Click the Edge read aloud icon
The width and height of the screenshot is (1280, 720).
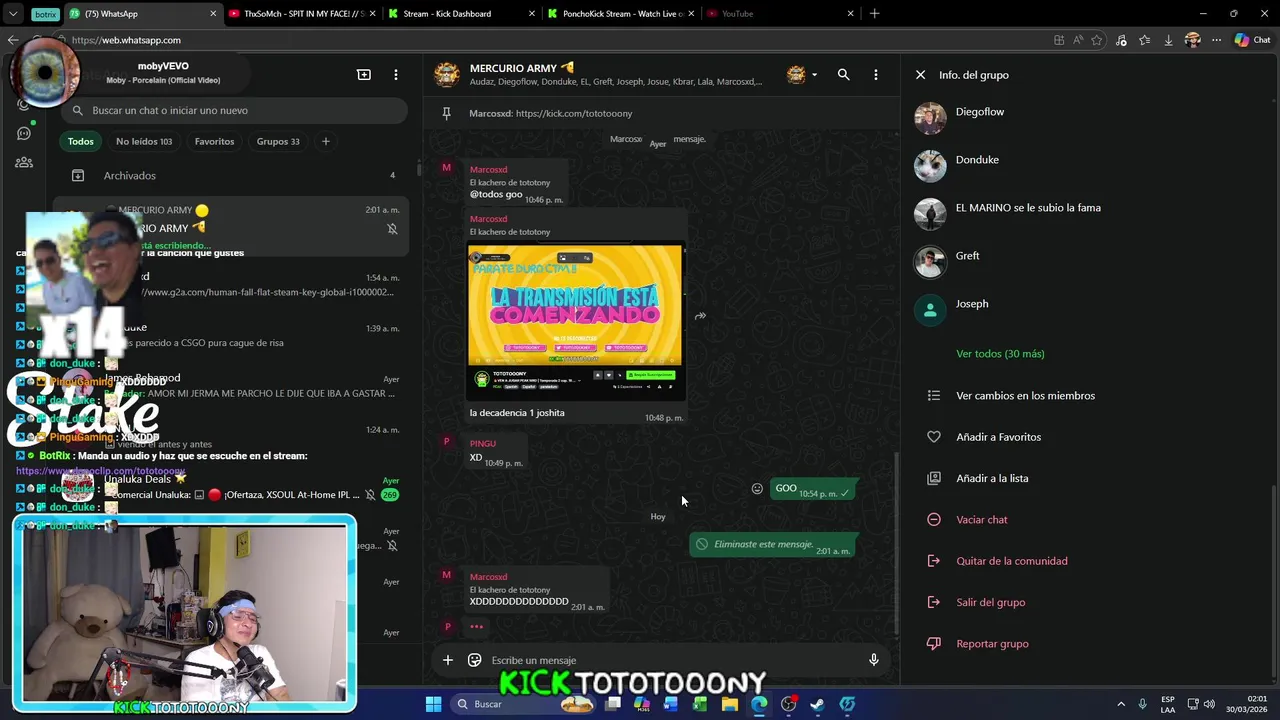(x=1078, y=40)
